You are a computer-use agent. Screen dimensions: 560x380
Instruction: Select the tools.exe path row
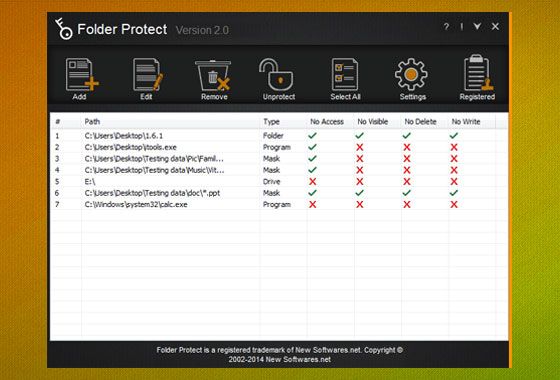point(279,147)
